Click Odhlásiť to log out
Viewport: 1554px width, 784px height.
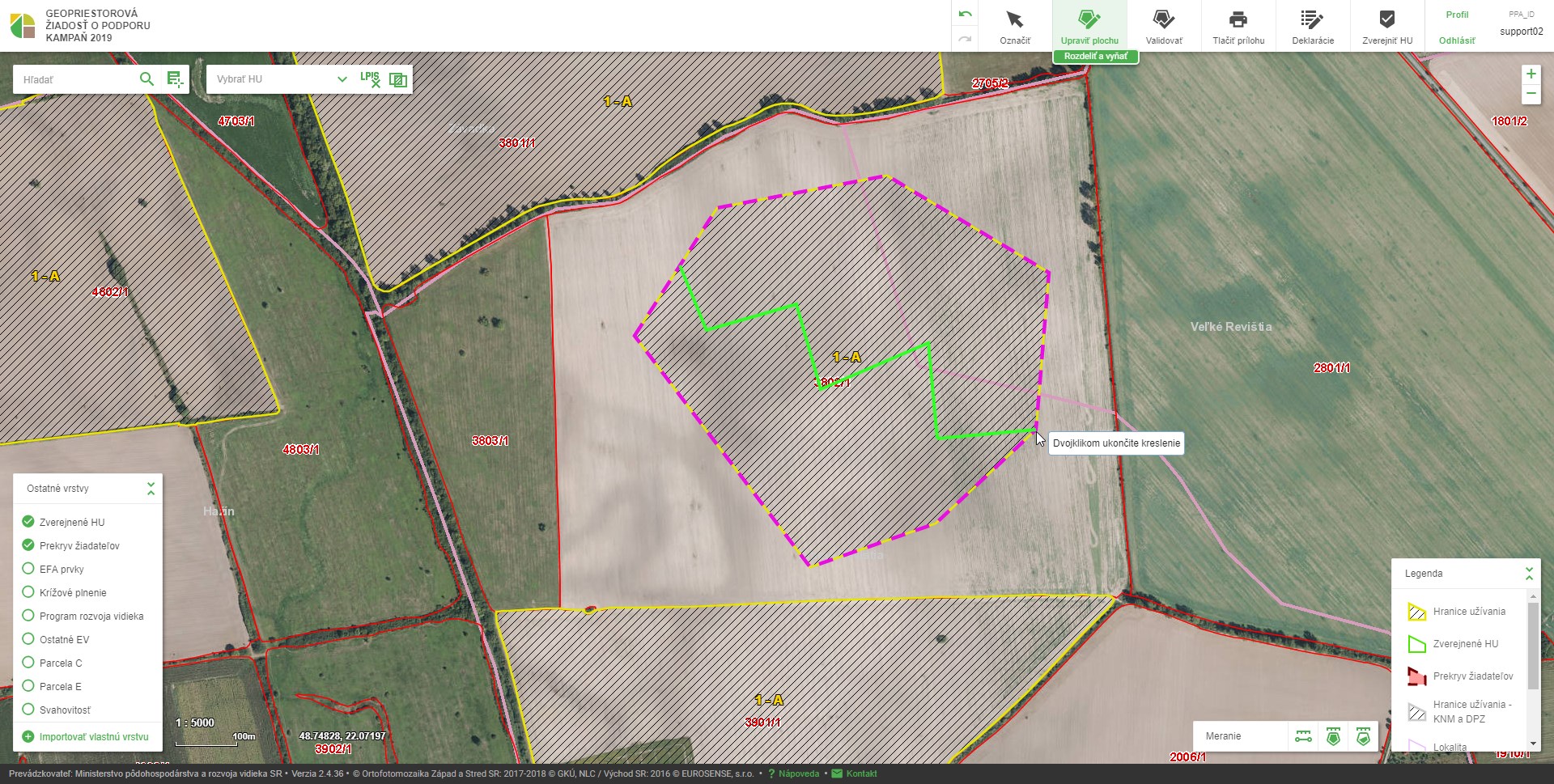(1457, 40)
